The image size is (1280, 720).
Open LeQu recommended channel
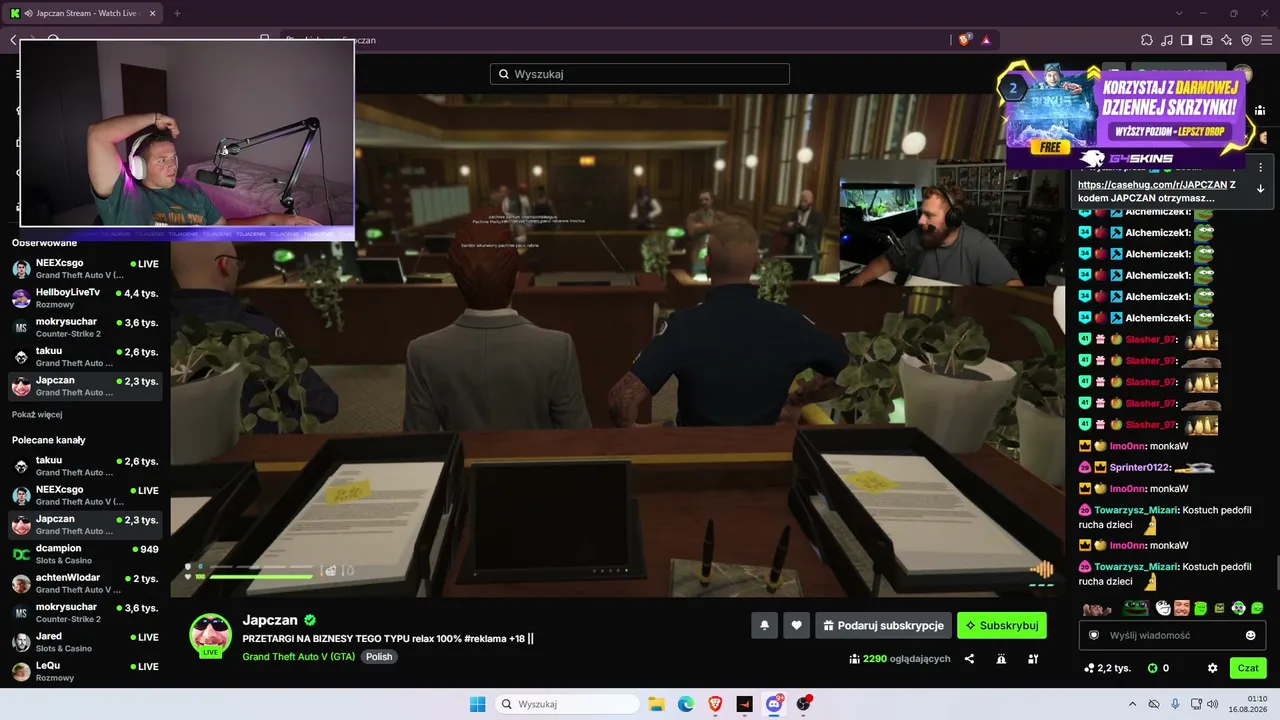click(86, 671)
